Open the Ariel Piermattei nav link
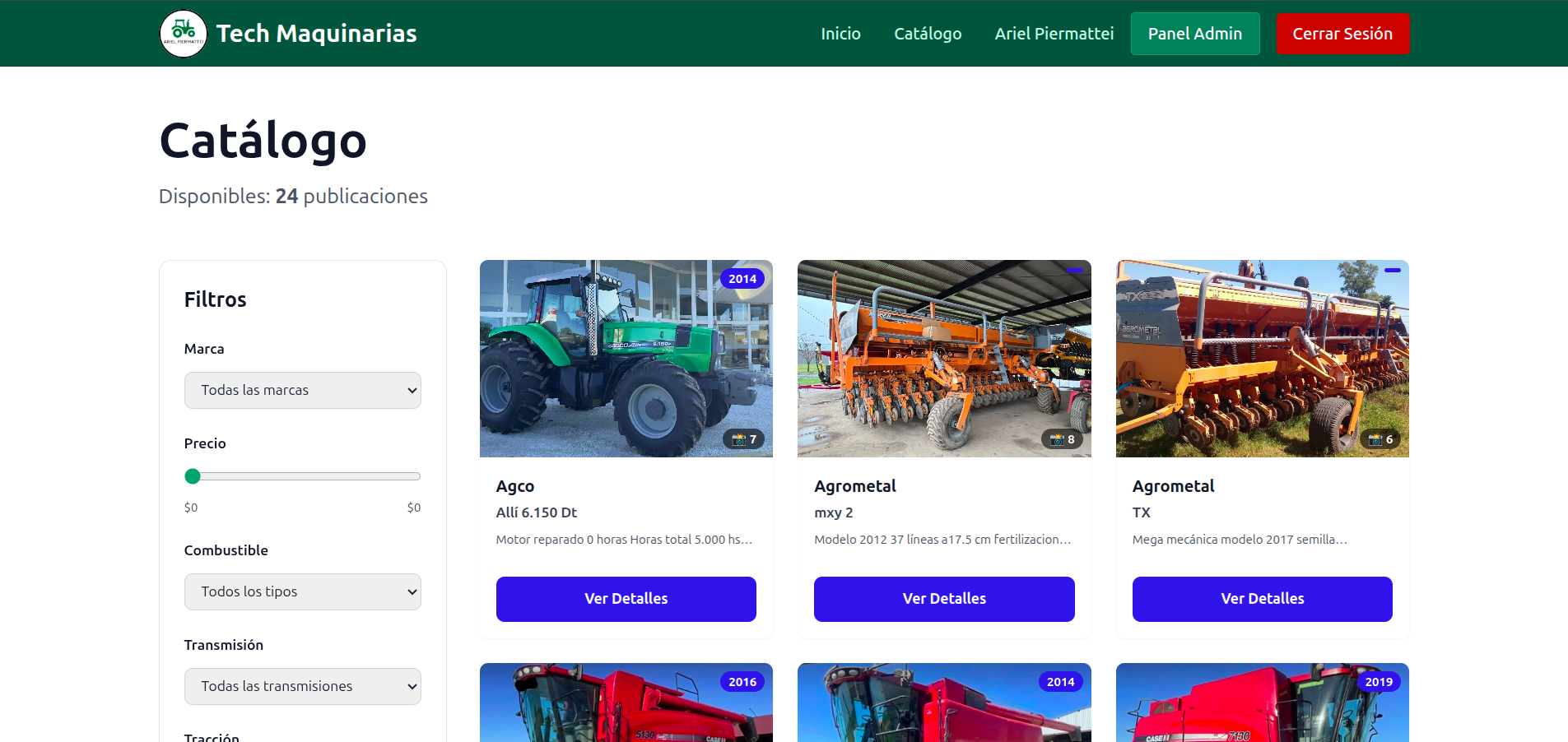Screen dimensions: 1568x742 point(1054,34)
